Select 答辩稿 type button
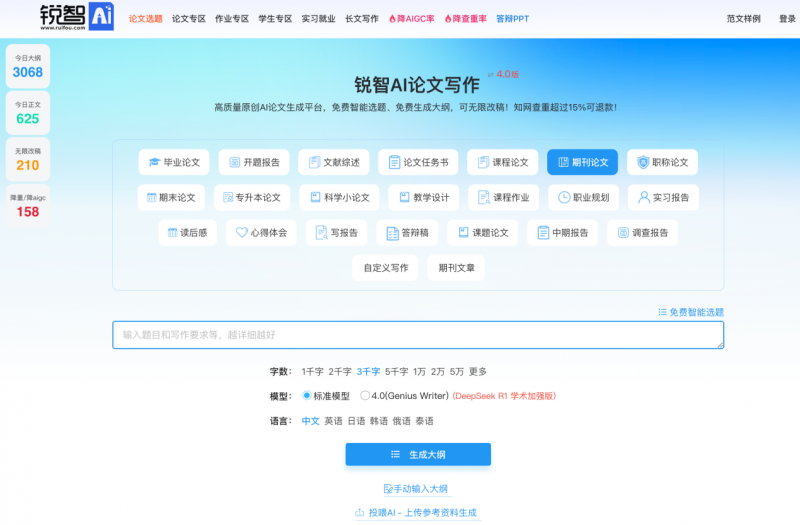Viewport: 800px width, 525px height. tap(407, 233)
